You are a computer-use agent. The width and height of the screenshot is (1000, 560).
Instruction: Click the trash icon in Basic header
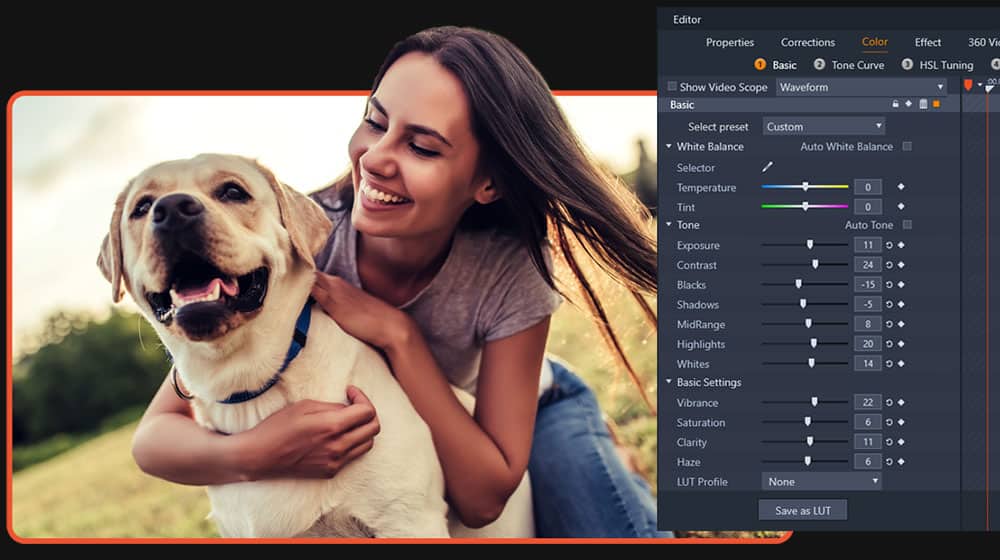click(923, 104)
